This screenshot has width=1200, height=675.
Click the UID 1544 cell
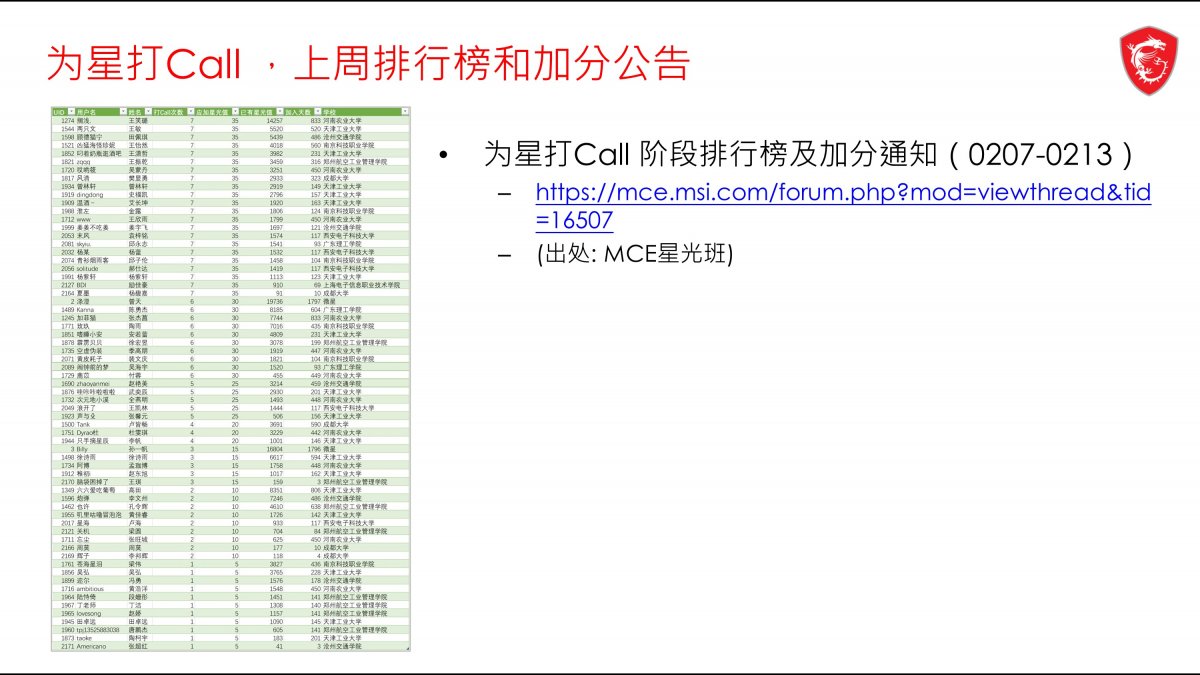pos(68,129)
